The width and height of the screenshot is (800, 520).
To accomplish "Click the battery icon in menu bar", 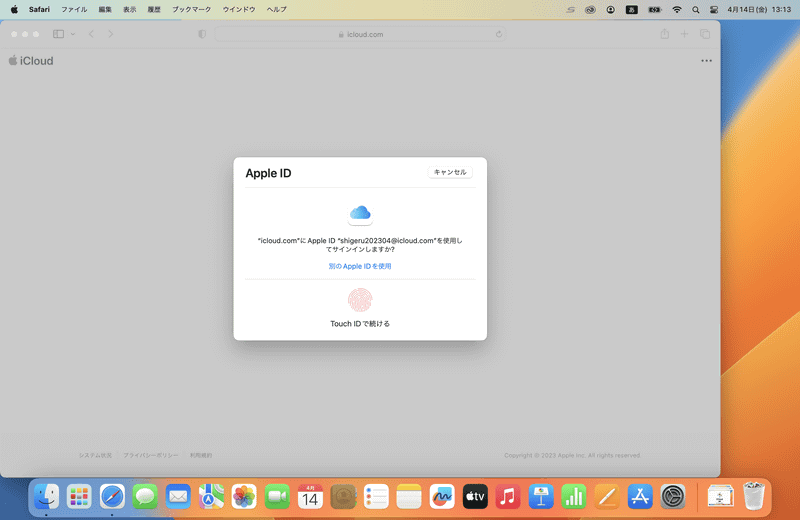I will [655, 9].
